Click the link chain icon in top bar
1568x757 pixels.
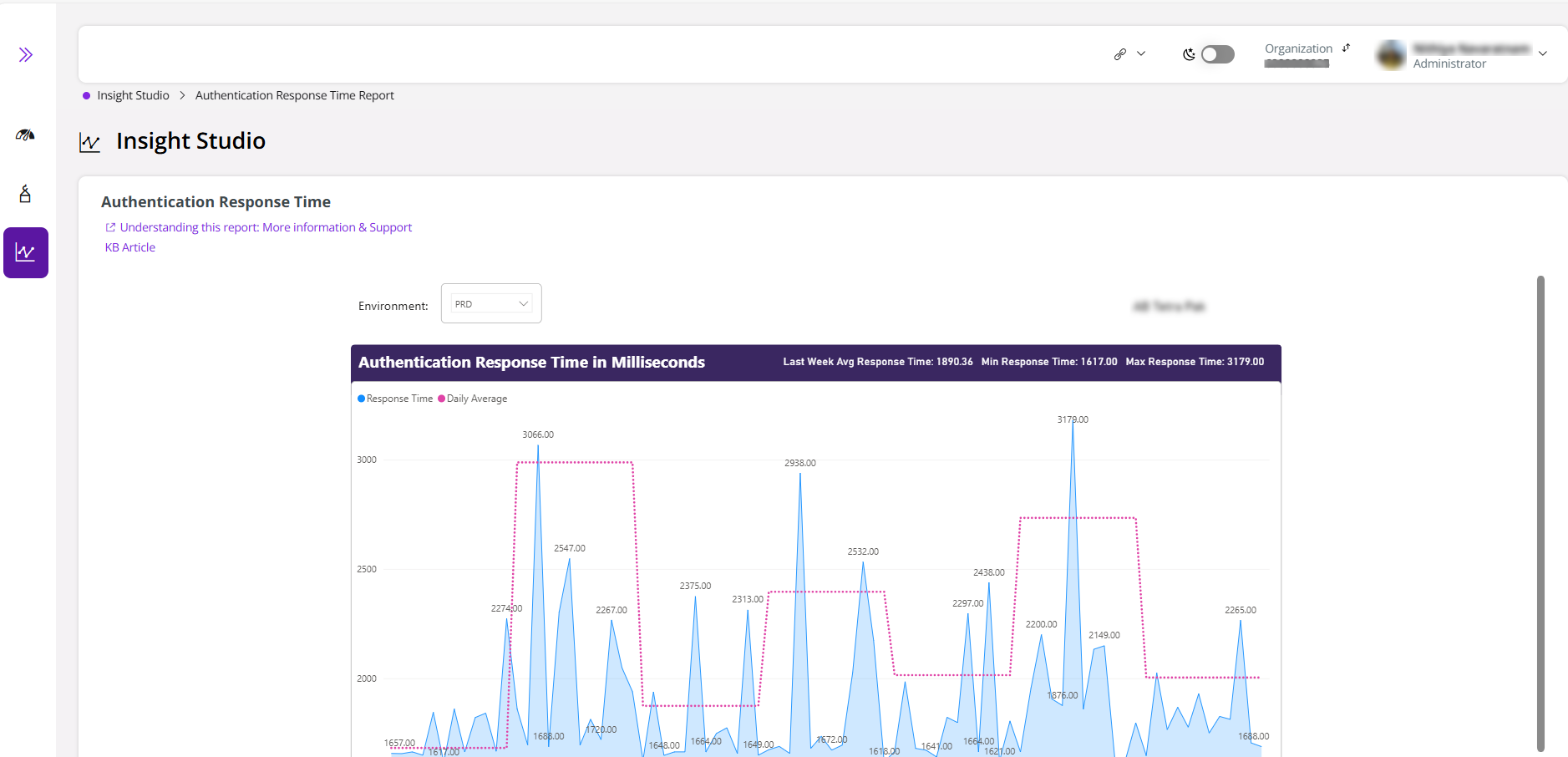[x=1120, y=54]
